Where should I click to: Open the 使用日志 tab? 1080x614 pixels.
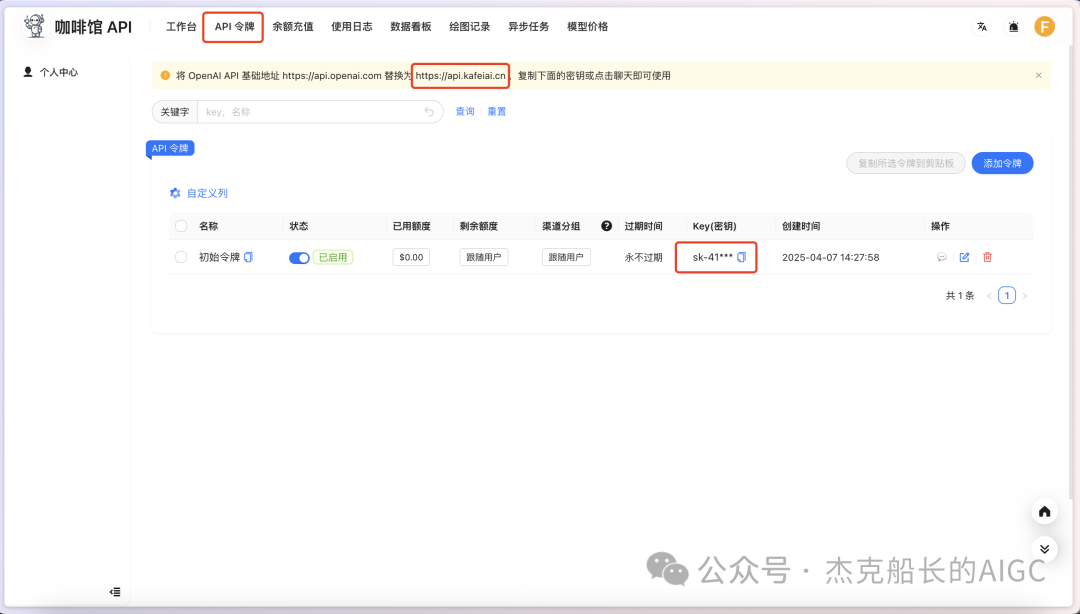click(x=351, y=27)
